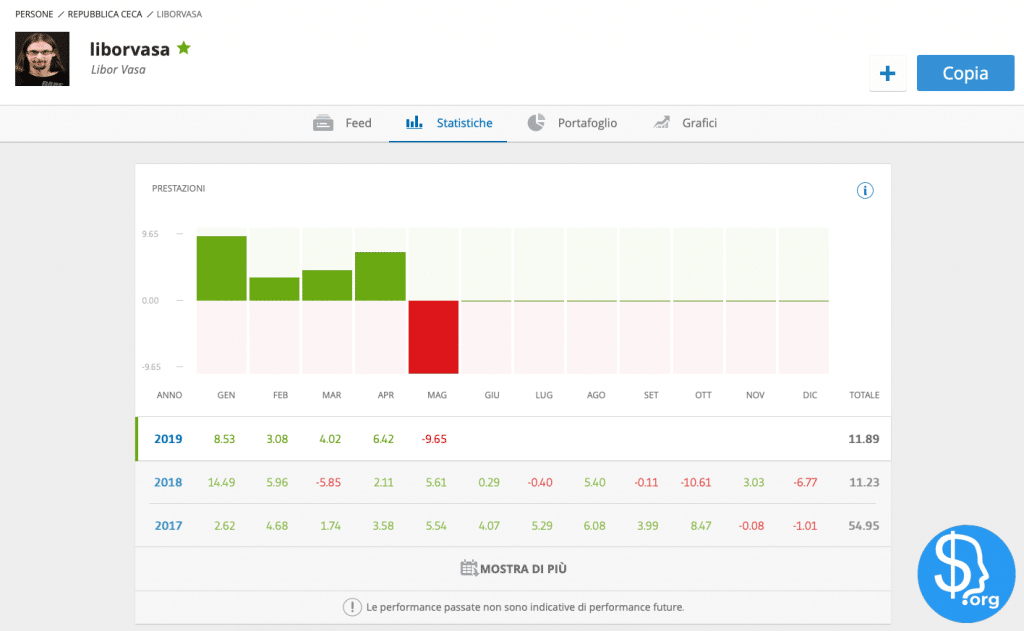1024x631 pixels.
Task: Click the 2019 April value 6.42
Action: pyautogui.click(x=383, y=439)
